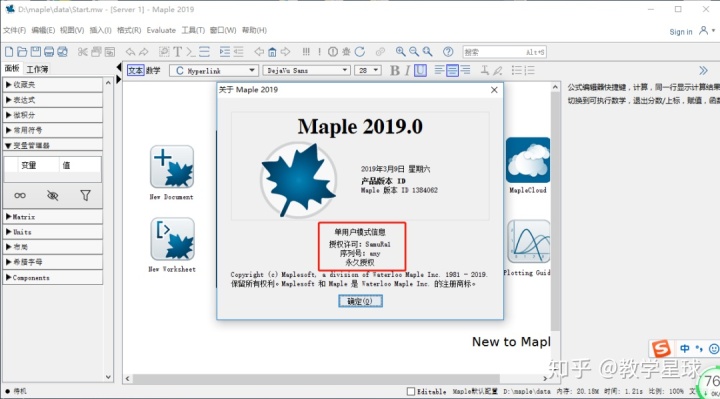Switch to 数学 math mode

tap(153, 70)
